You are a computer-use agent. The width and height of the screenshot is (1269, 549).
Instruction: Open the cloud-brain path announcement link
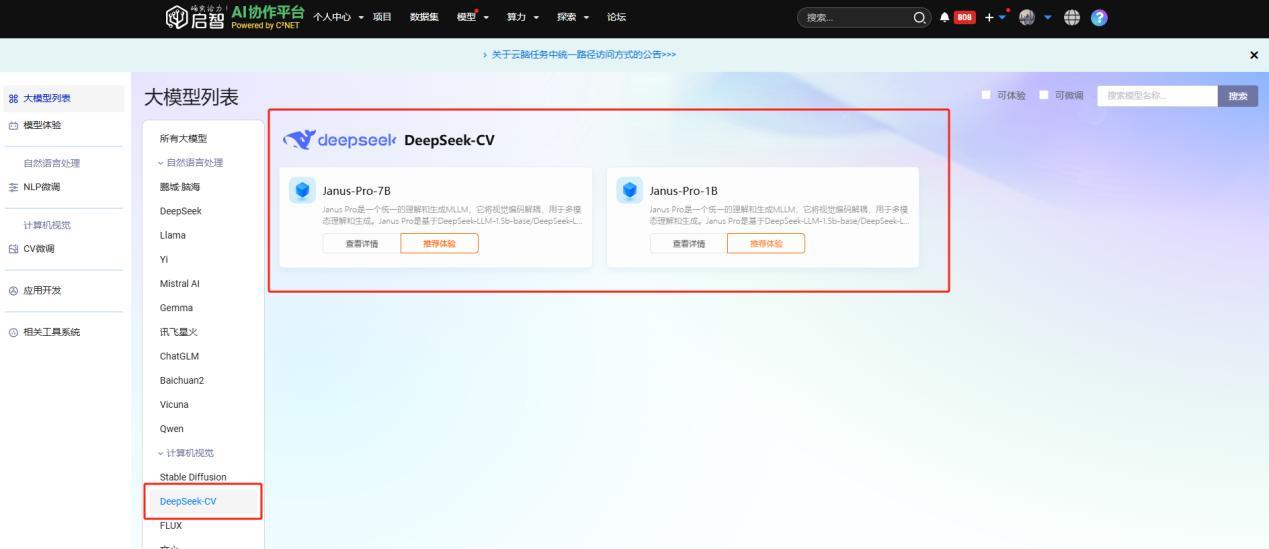(580, 55)
